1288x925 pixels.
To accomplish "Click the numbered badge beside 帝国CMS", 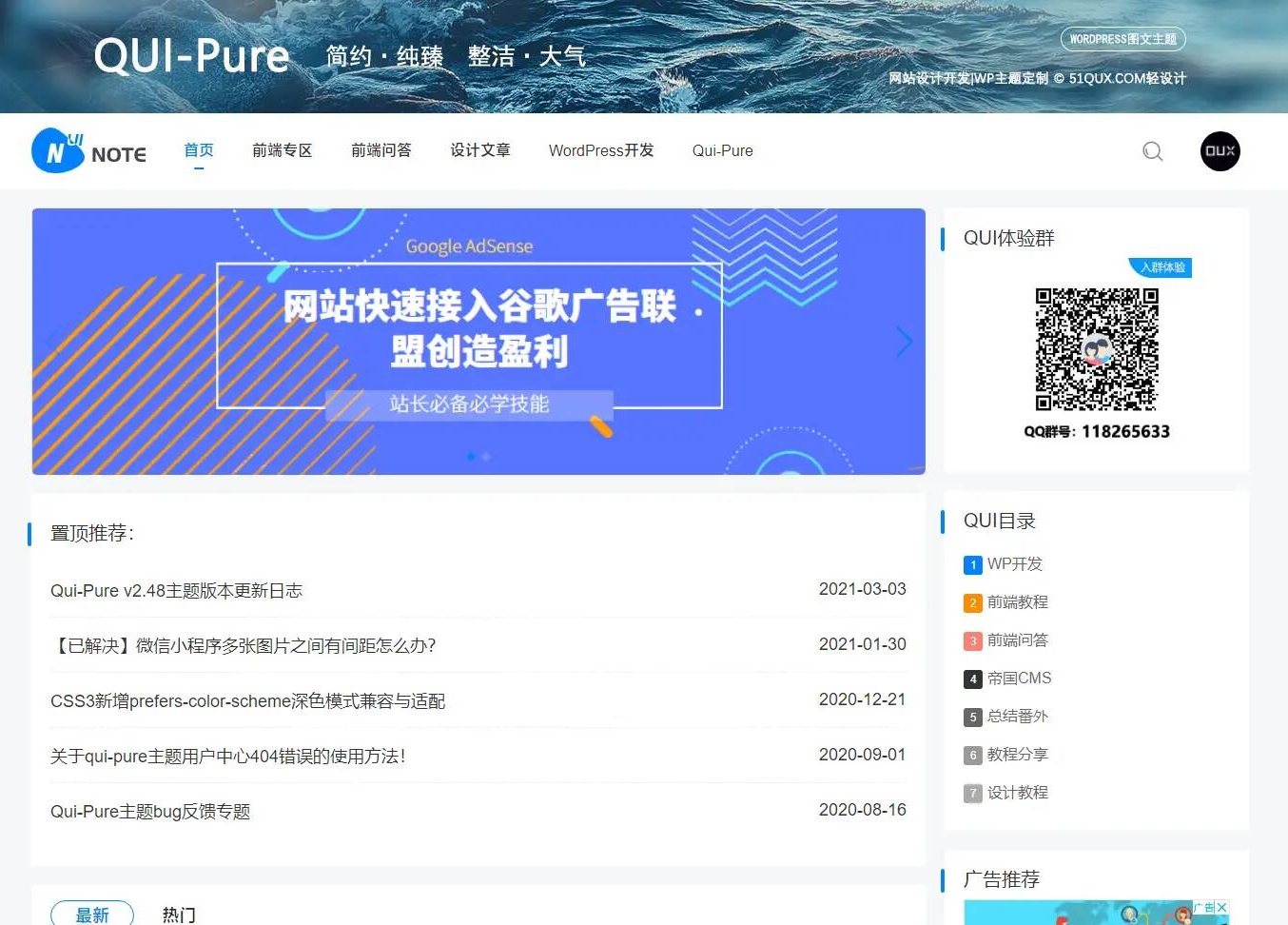I will 972,679.
